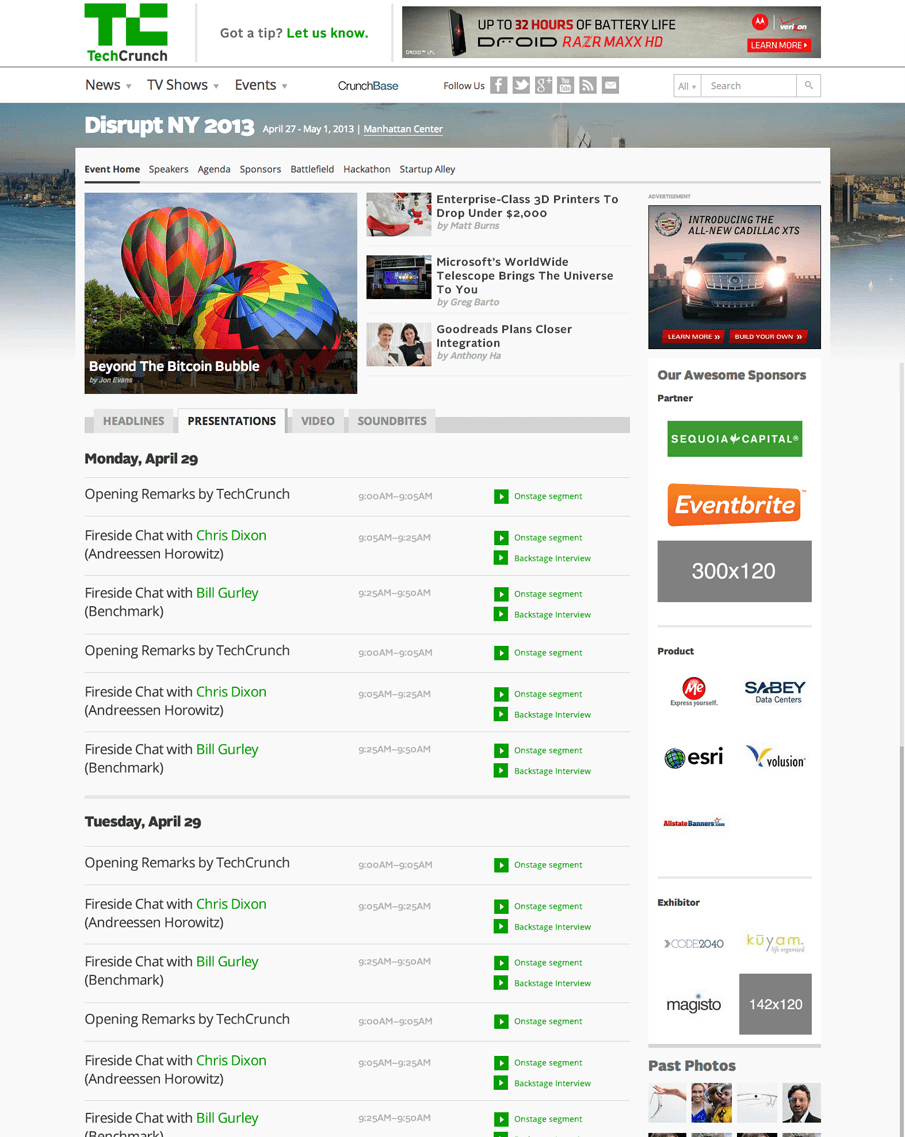The width and height of the screenshot is (905, 1137).
Task: Expand the News menu
Action: click(108, 85)
